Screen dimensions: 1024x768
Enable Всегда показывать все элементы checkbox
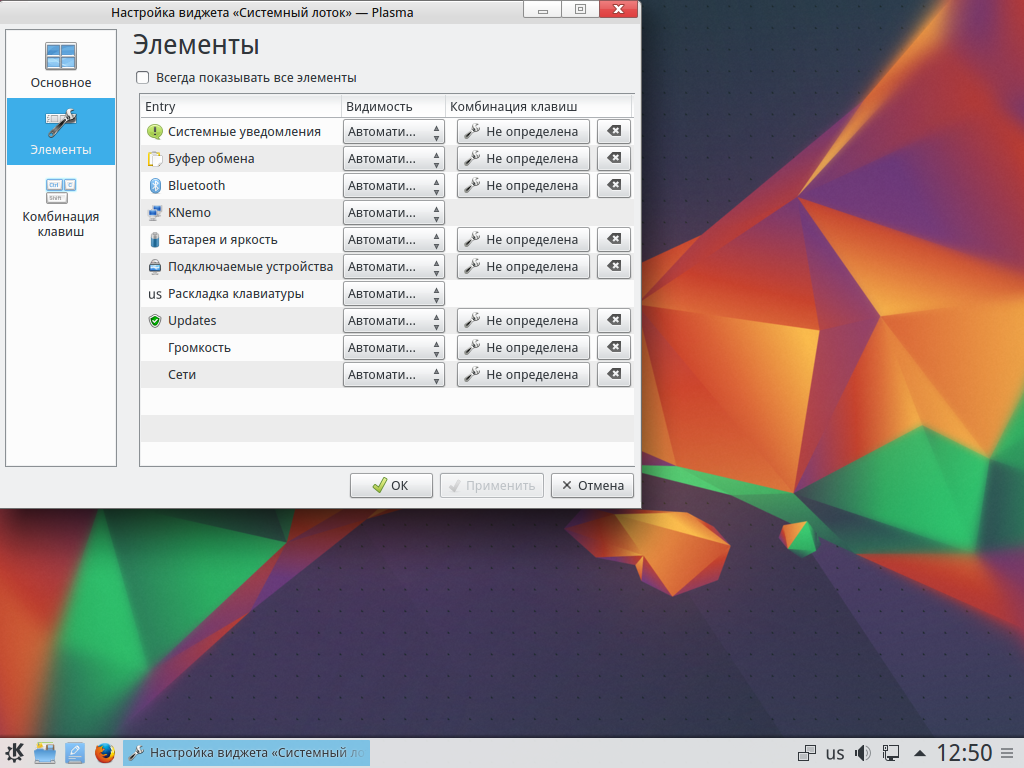tap(142, 78)
